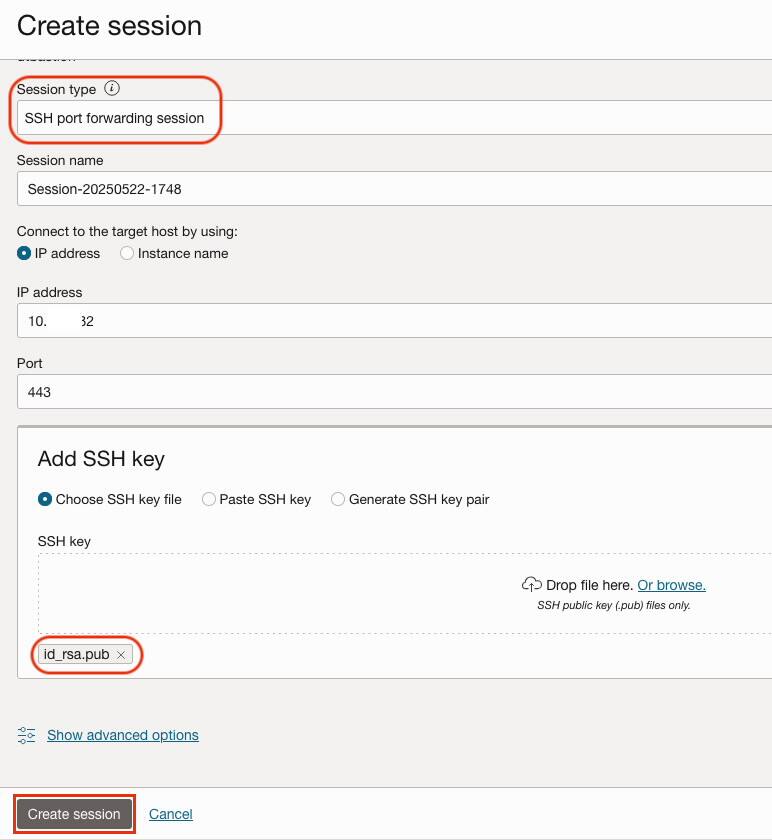Click the id_rsa.pub file name chip
Viewport: 772px width, 840px height.
pyautogui.click(x=77, y=655)
